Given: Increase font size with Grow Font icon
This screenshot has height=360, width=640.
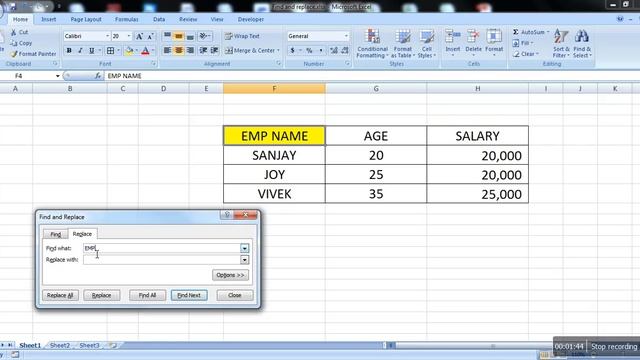Looking at the screenshot, I should [139, 36].
